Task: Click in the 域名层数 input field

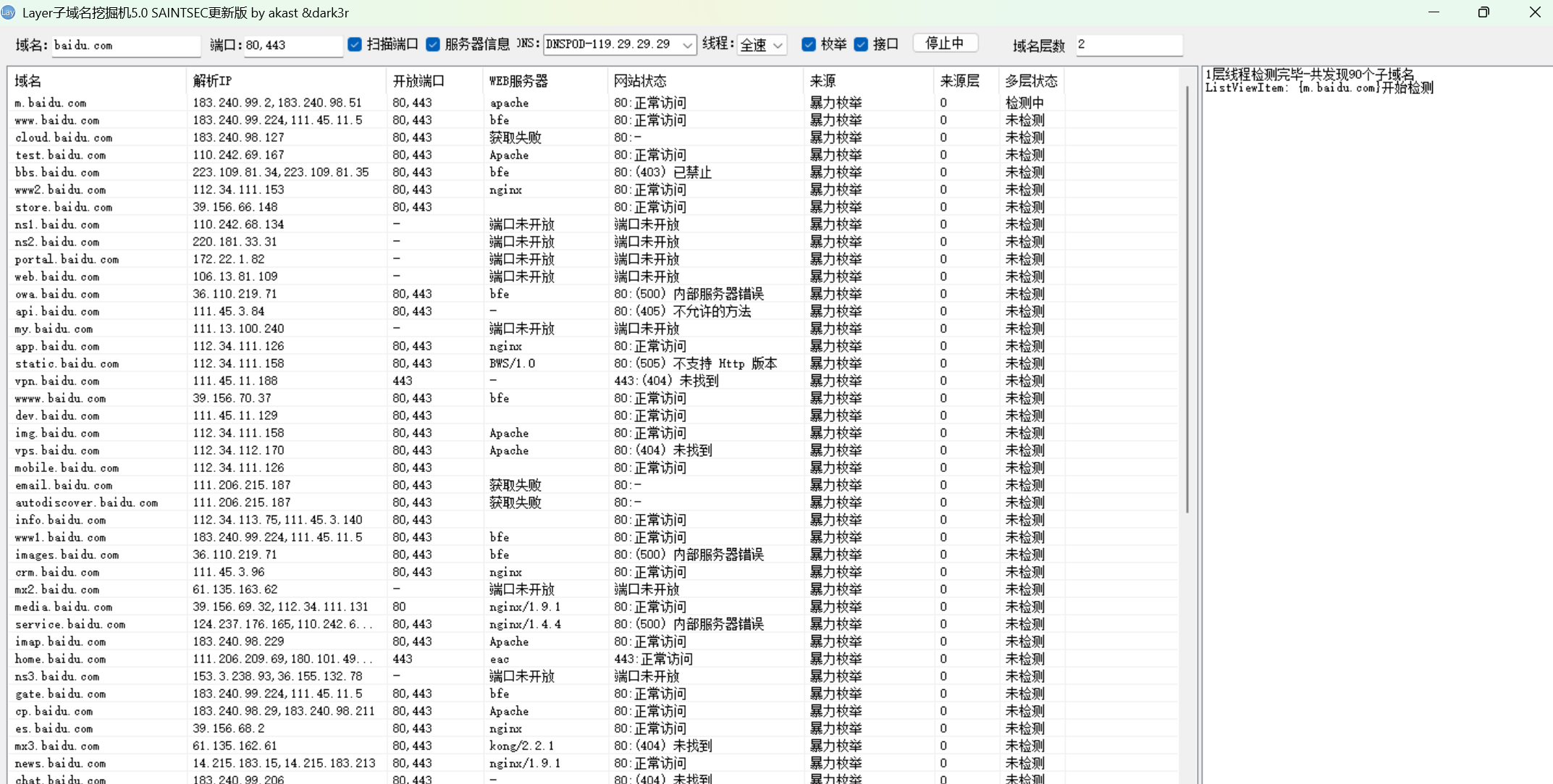Action: (1128, 45)
